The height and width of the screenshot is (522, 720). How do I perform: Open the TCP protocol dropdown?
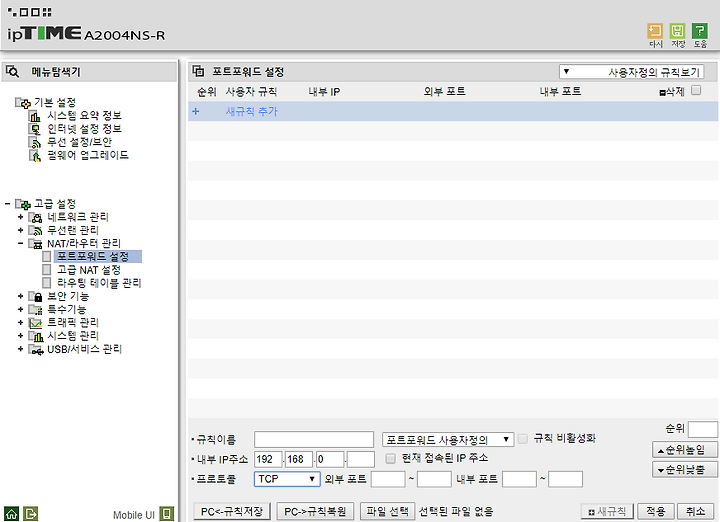[x=287, y=479]
